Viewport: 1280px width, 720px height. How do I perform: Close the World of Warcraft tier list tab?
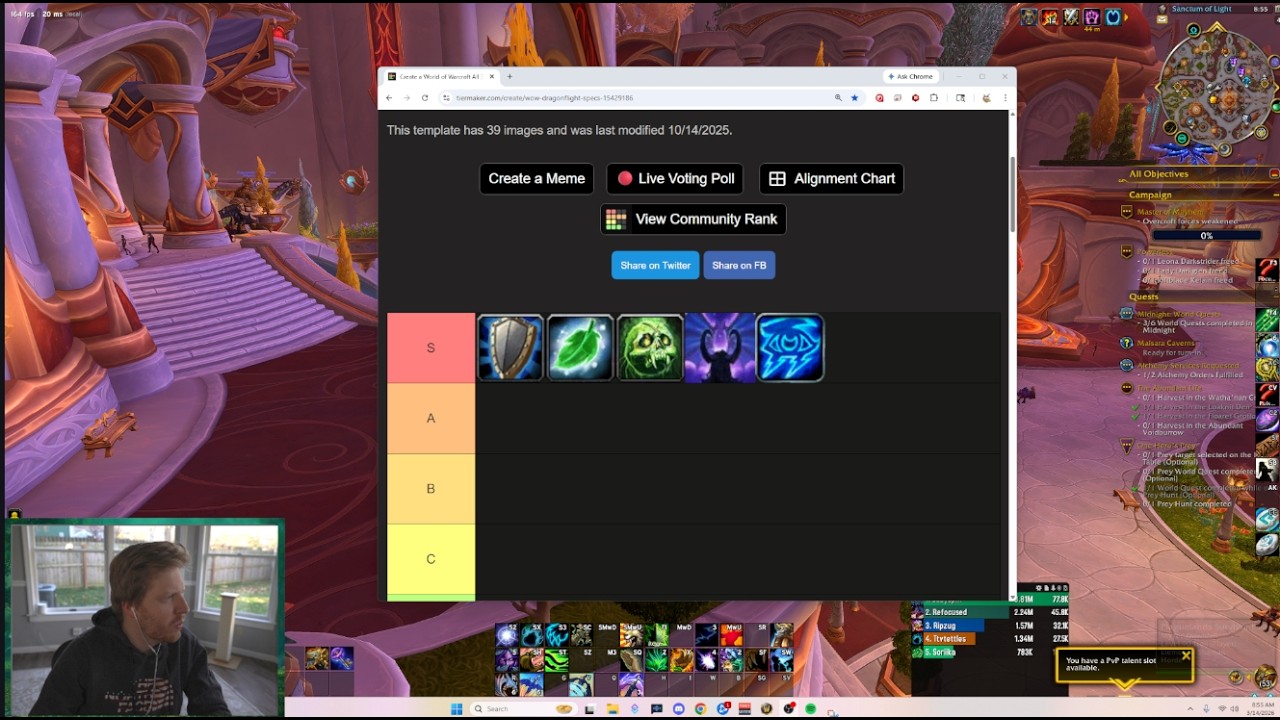pyautogui.click(x=492, y=76)
